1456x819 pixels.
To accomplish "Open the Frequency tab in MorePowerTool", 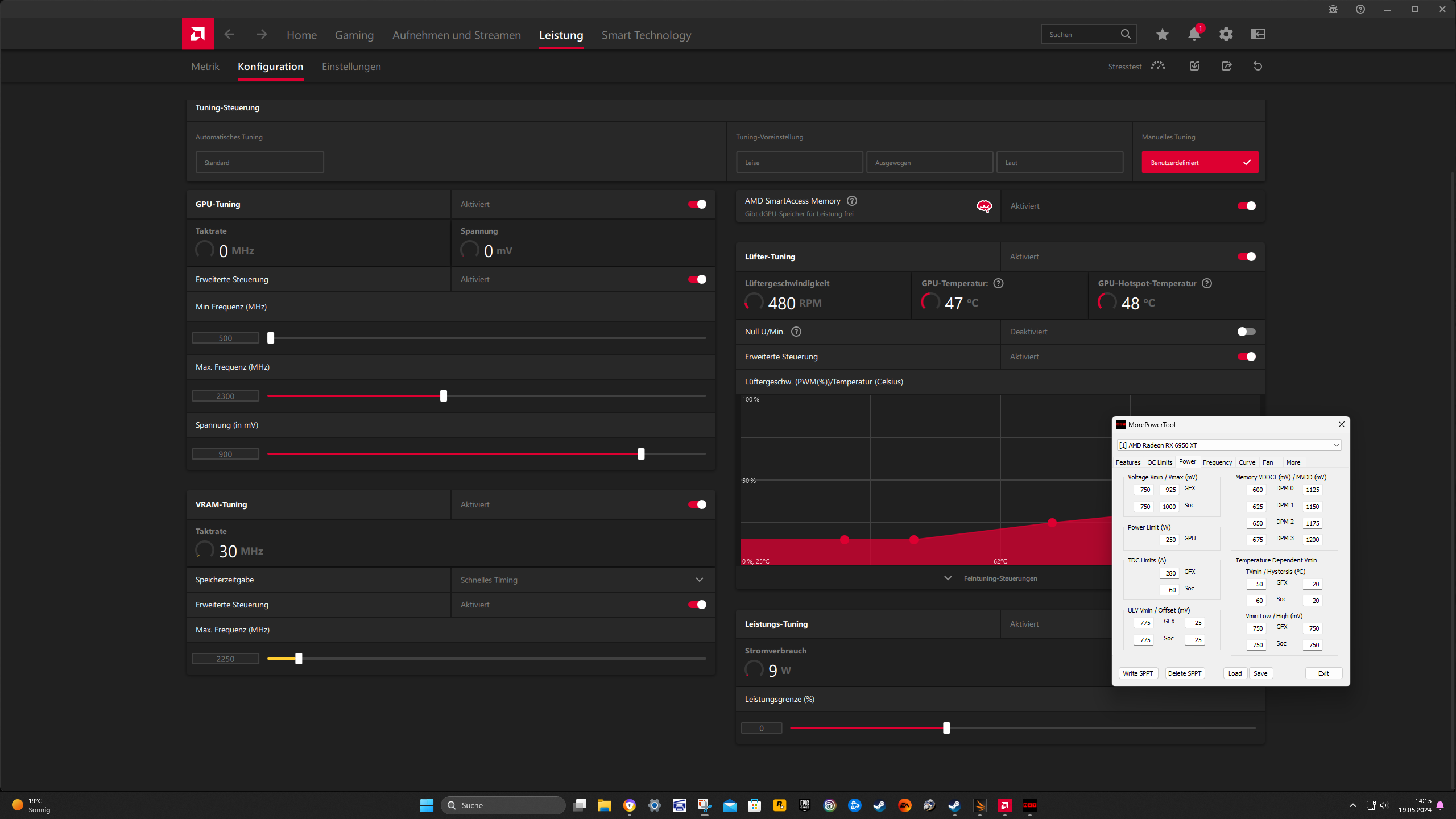I will tap(1217, 462).
